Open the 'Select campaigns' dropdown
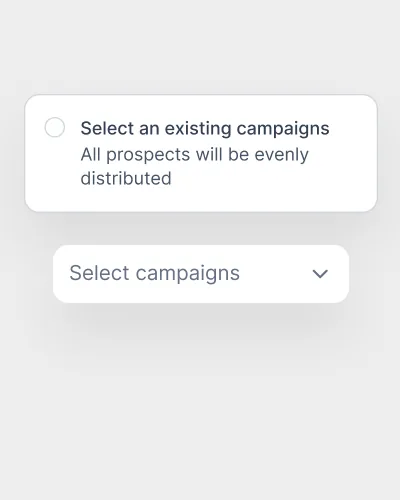The image size is (400, 500). (201, 274)
